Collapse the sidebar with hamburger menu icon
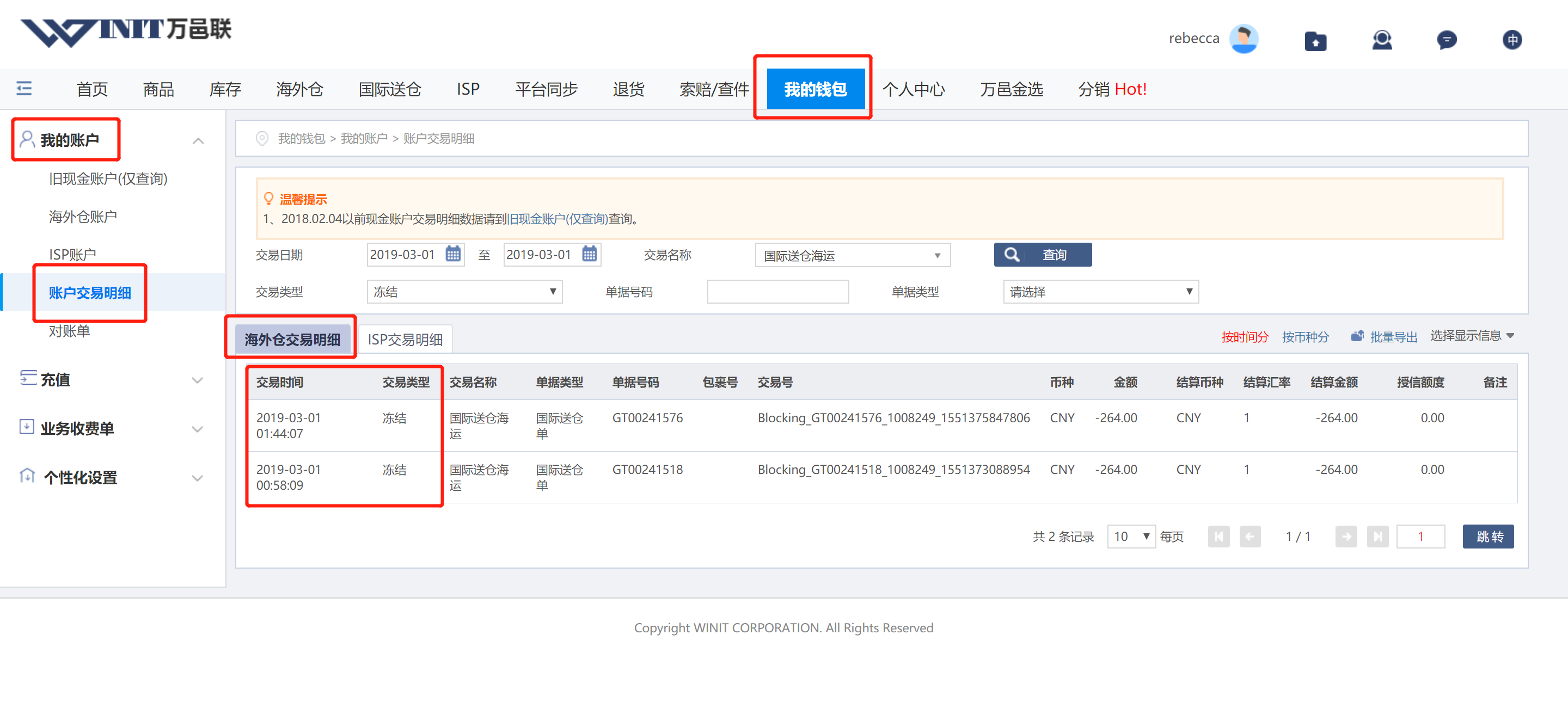The image size is (1568, 721). click(24, 89)
